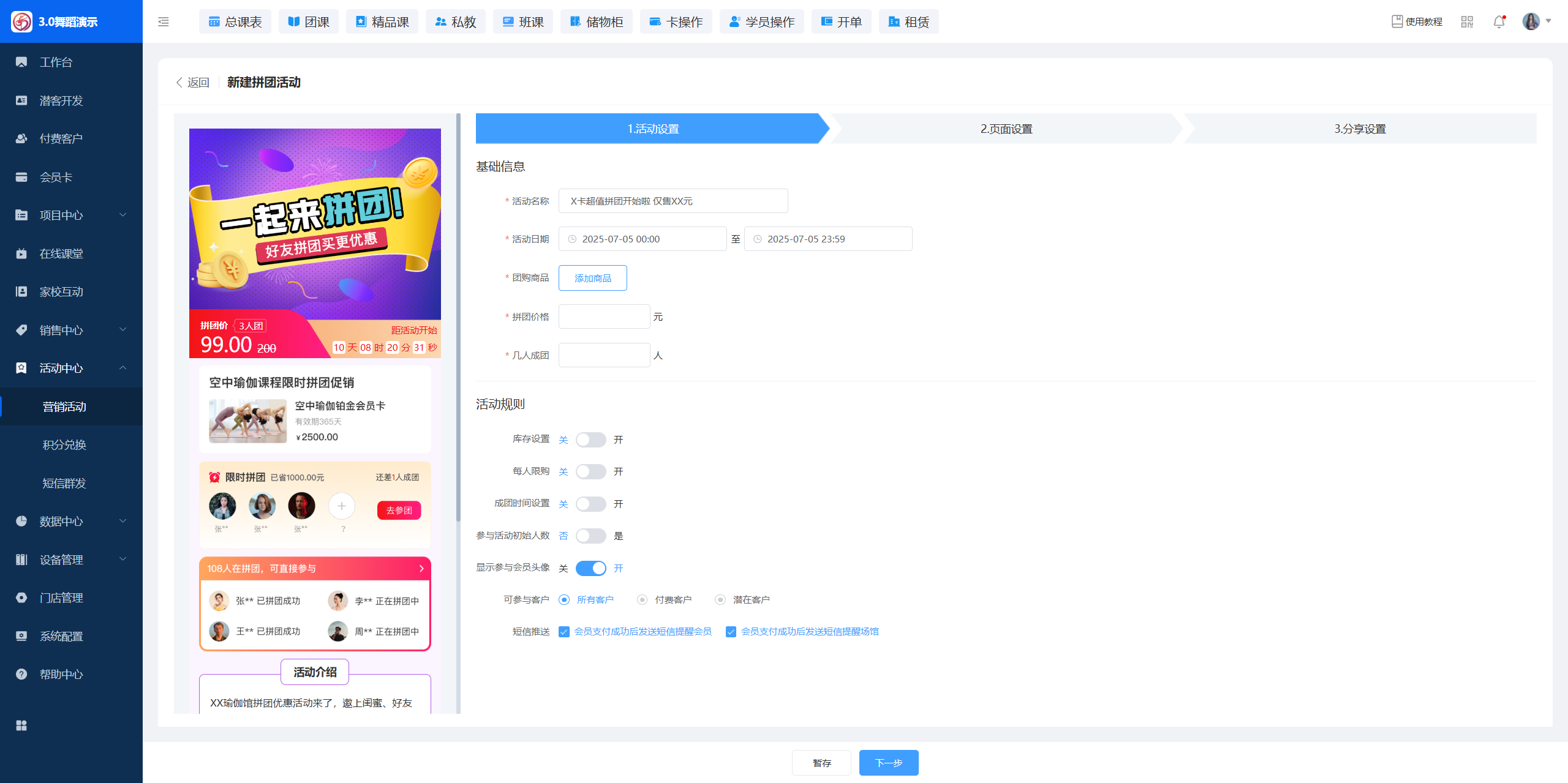Click the QR code grid icon
This screenshot has width=1568, height=783.
click(1467, 22)
